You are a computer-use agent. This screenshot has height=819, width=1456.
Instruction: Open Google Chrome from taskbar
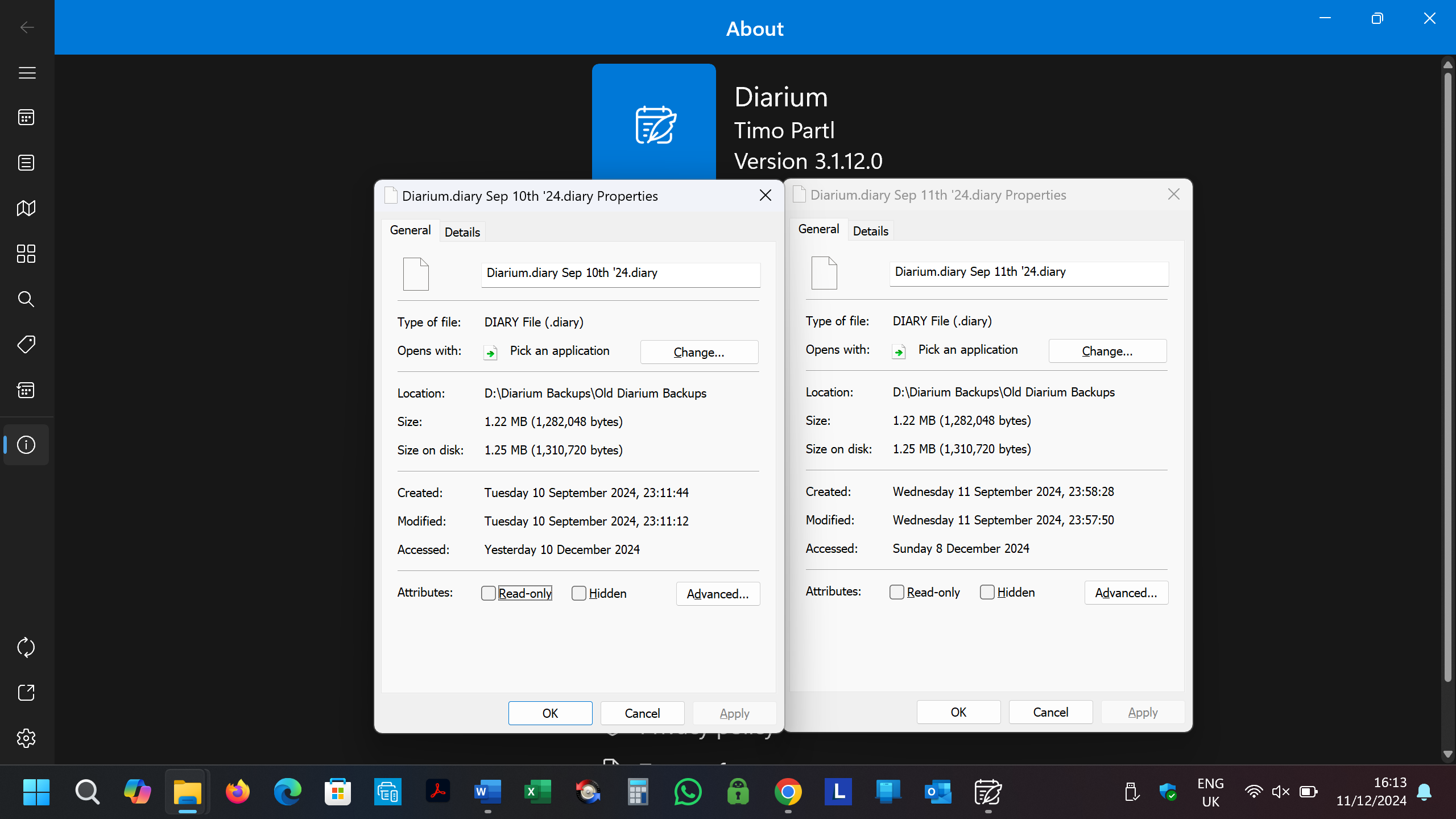(788, 792)
